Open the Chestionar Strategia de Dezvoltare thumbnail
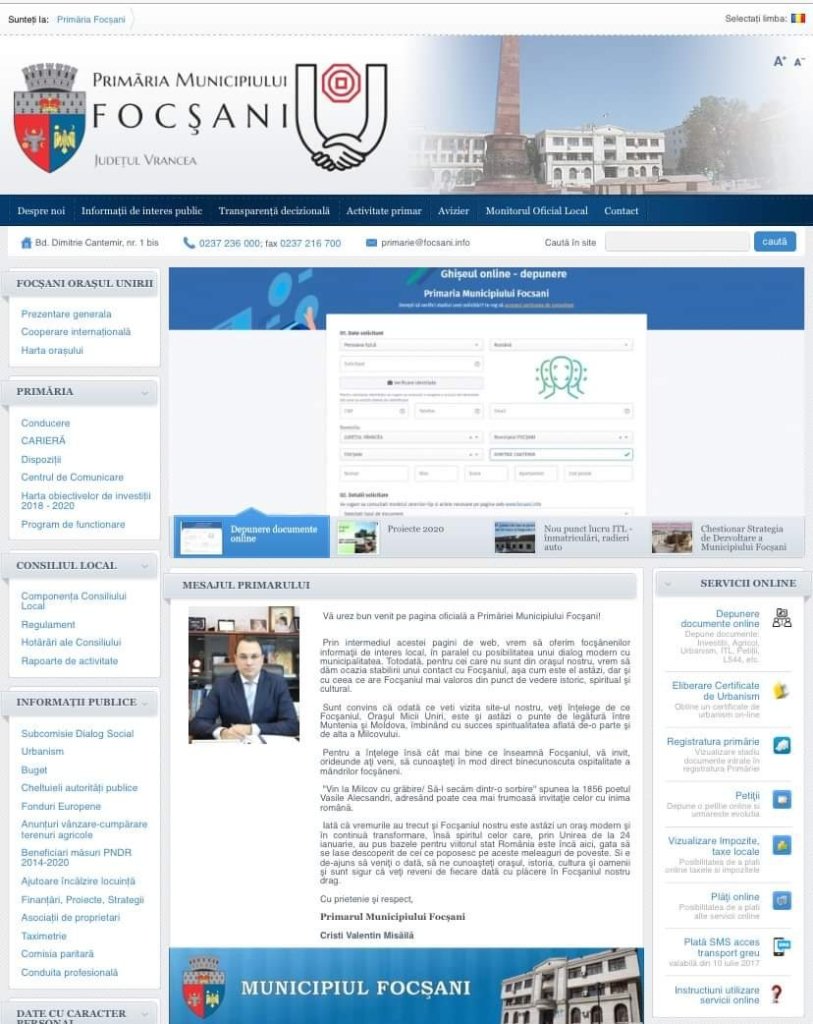Screen dimensions: 813x1024 [672, 537]
